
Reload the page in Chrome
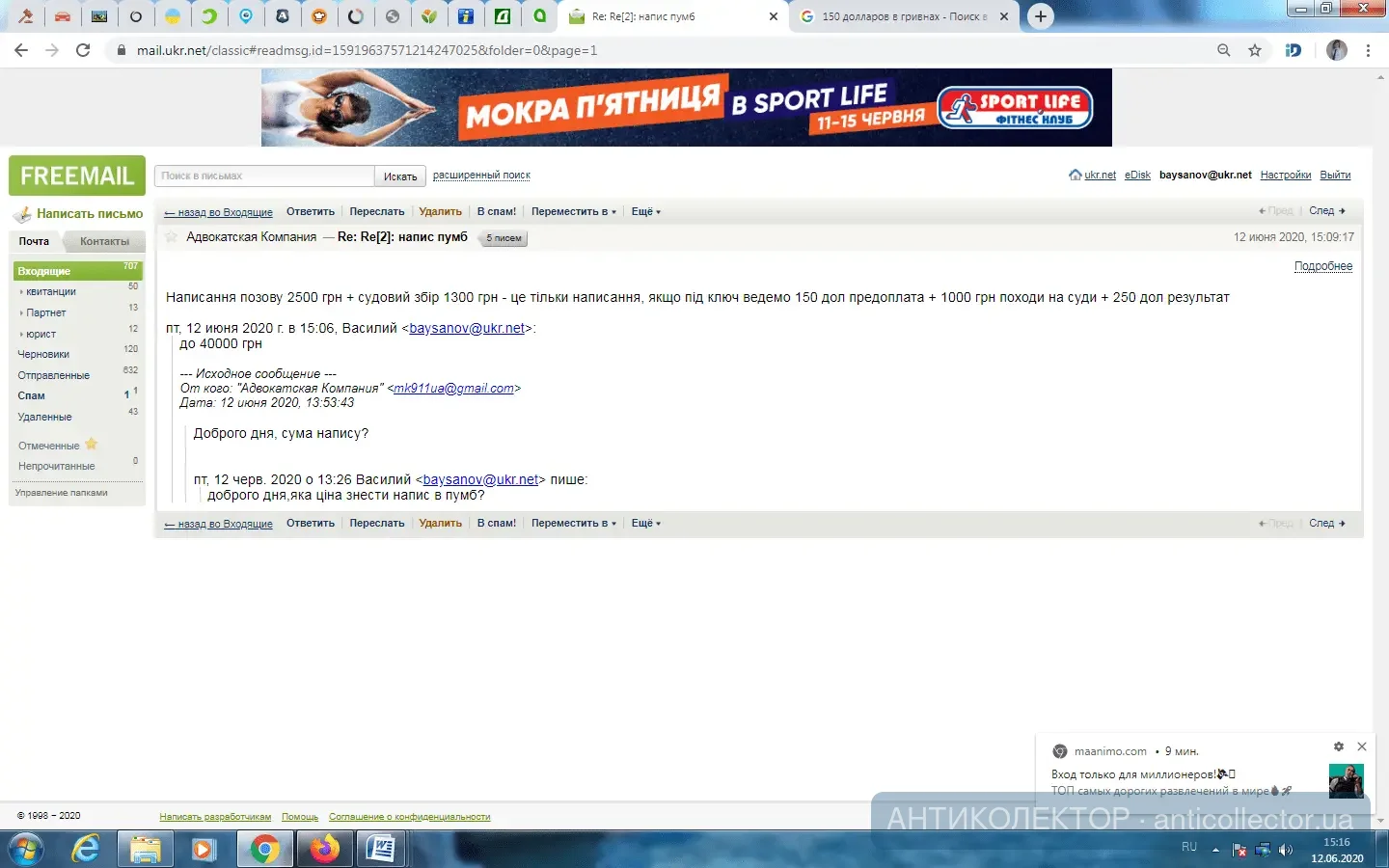[83, 50]
